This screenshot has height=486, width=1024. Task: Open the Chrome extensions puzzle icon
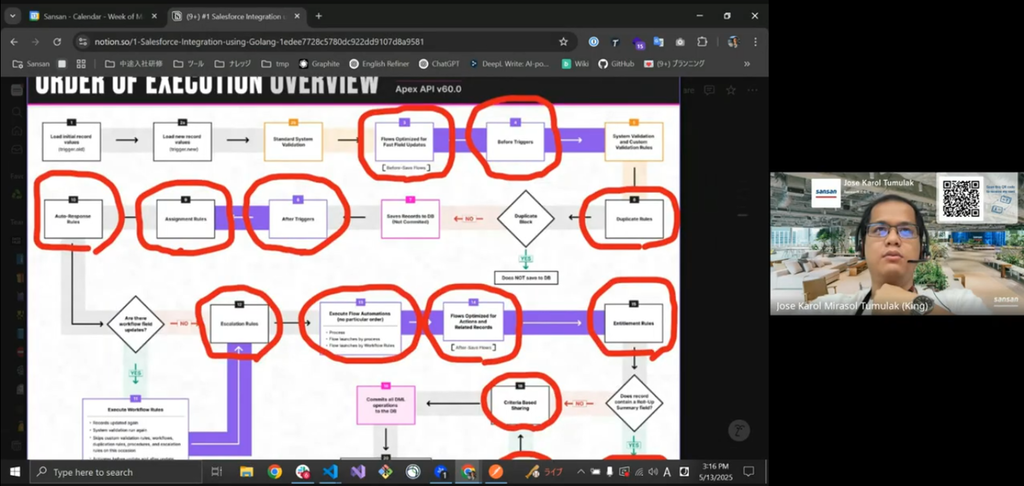[x=701, y=41]
